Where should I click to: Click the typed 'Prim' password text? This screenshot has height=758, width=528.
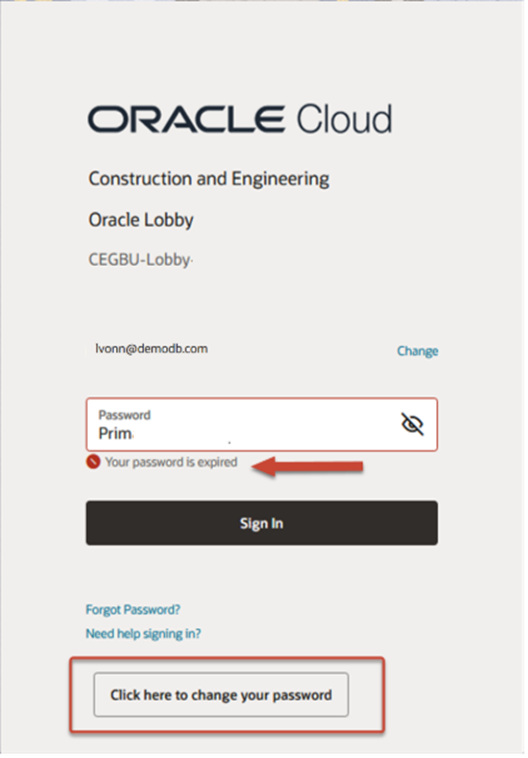click(115, 433)
